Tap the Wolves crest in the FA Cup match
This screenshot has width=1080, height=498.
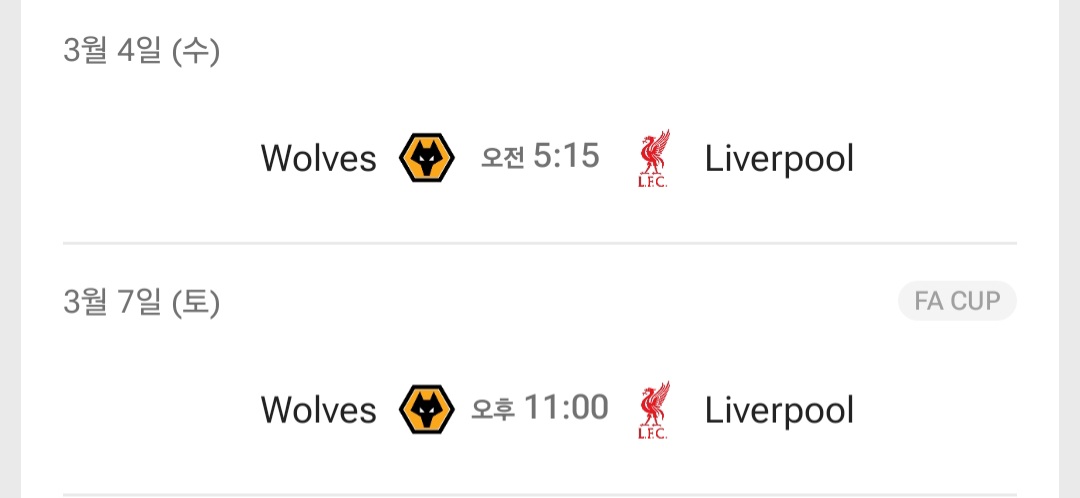tap(426, 409)
